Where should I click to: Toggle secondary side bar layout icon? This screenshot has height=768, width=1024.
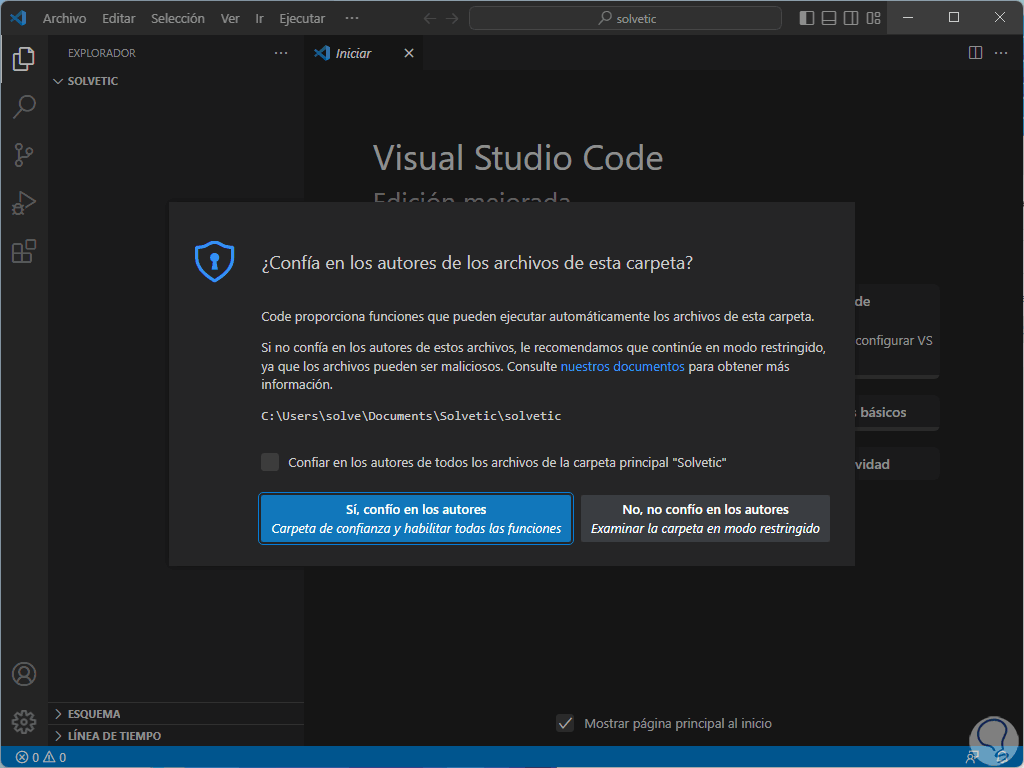point(851,18)
